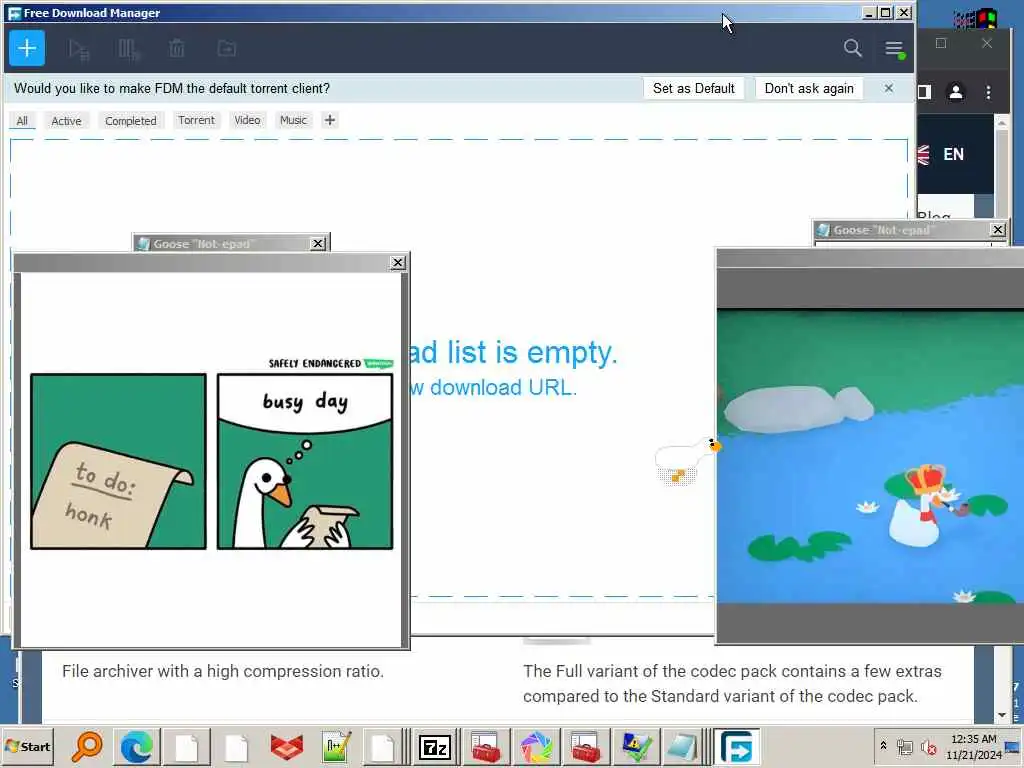This screenshot has width=1024, height=768.
Task: Click the move to folder toolbar icon
Action: (x=227, y=48)
